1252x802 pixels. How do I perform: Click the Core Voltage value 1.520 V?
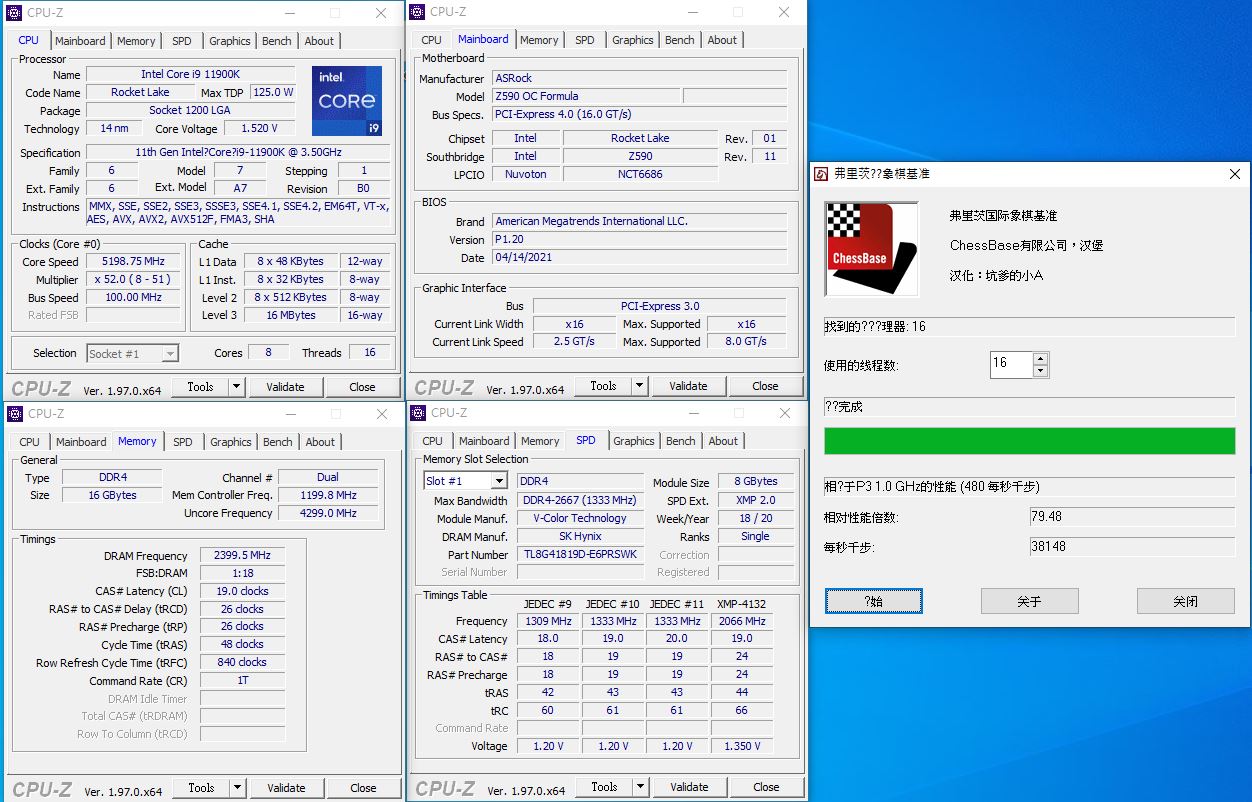coord(260,129)
